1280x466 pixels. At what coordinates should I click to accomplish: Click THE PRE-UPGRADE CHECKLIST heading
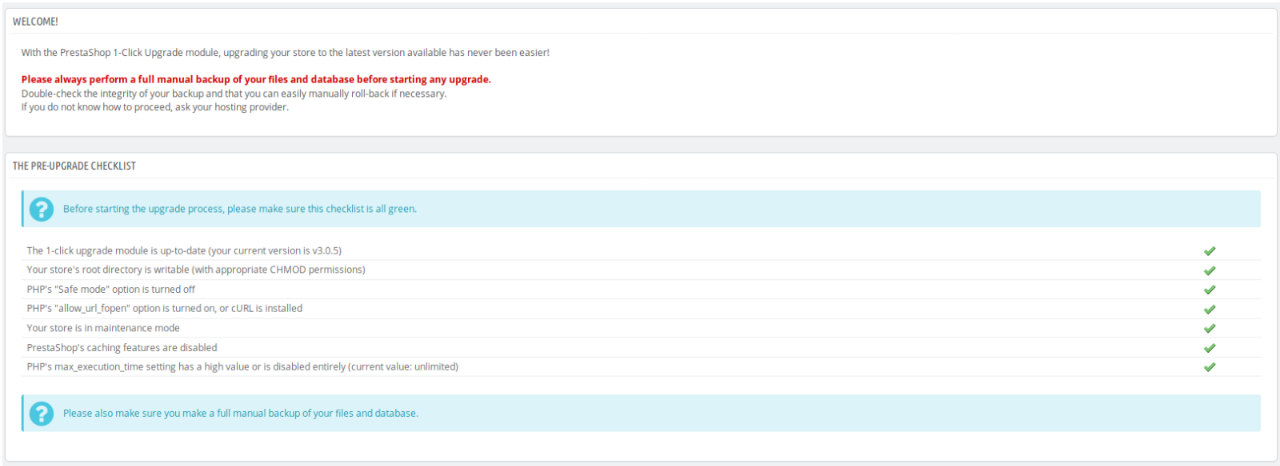point(74,165)
